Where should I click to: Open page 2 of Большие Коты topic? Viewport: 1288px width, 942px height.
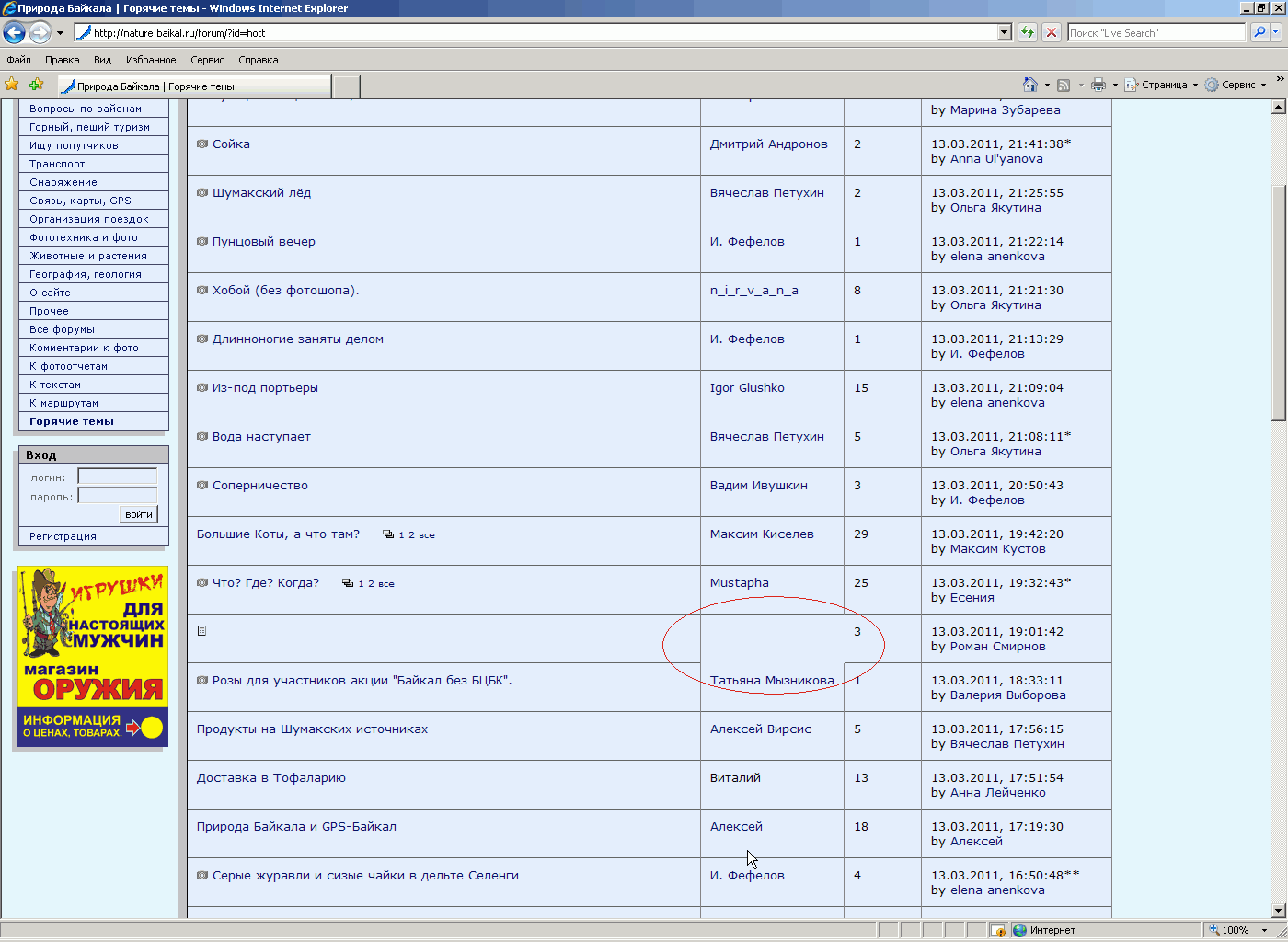411,535
